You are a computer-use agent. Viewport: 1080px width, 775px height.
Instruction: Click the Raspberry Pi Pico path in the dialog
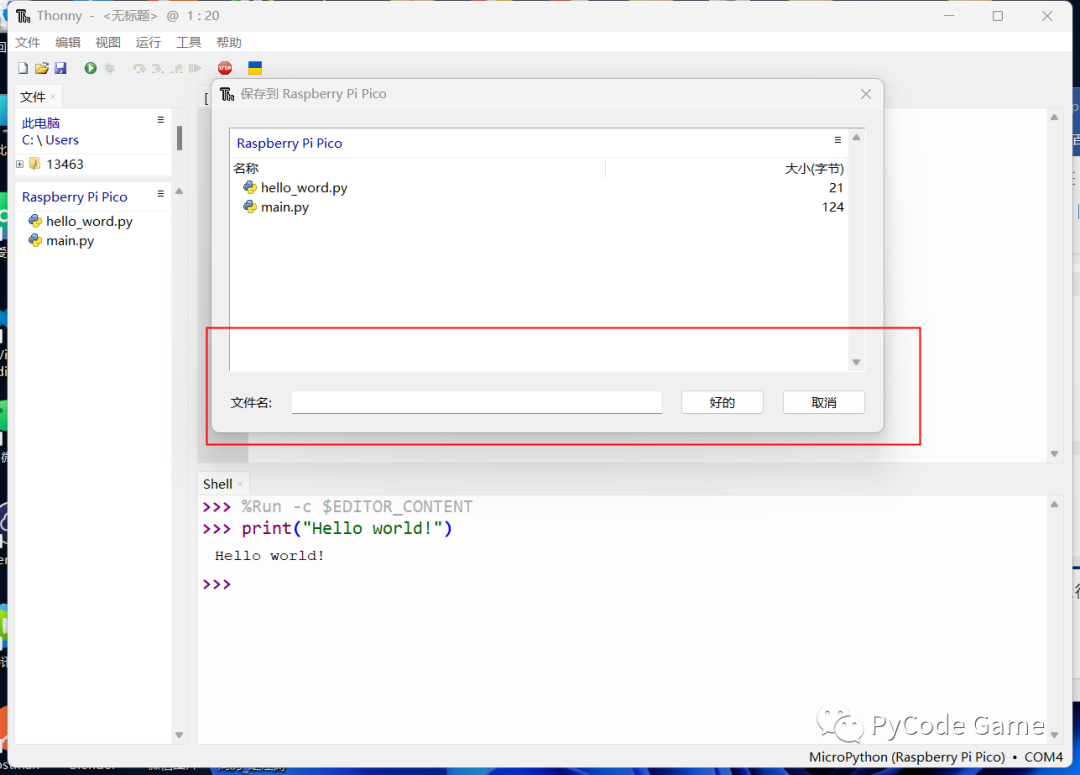pyautogui.click(x=289, y=143)
